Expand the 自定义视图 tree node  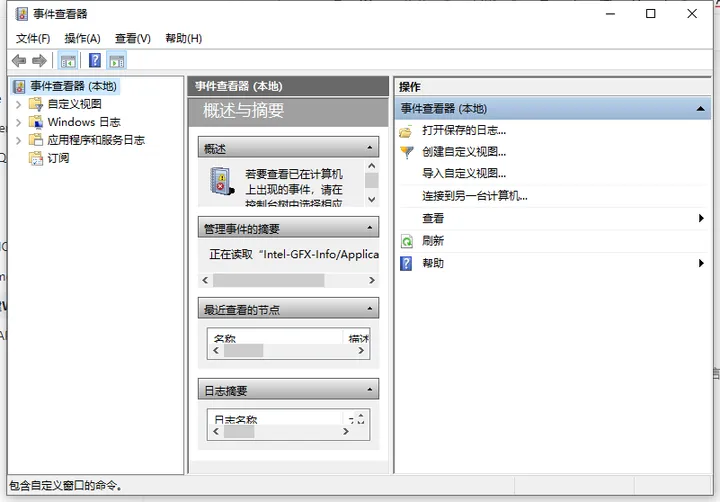tap(18, 105)
